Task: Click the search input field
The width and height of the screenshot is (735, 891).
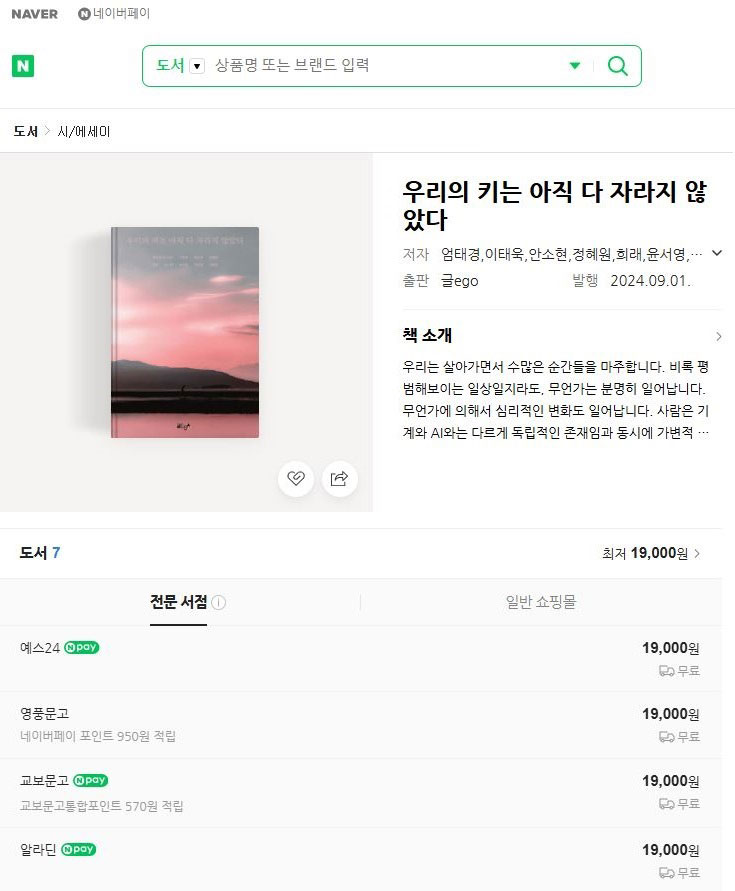Action: click(x=385, y=66)
